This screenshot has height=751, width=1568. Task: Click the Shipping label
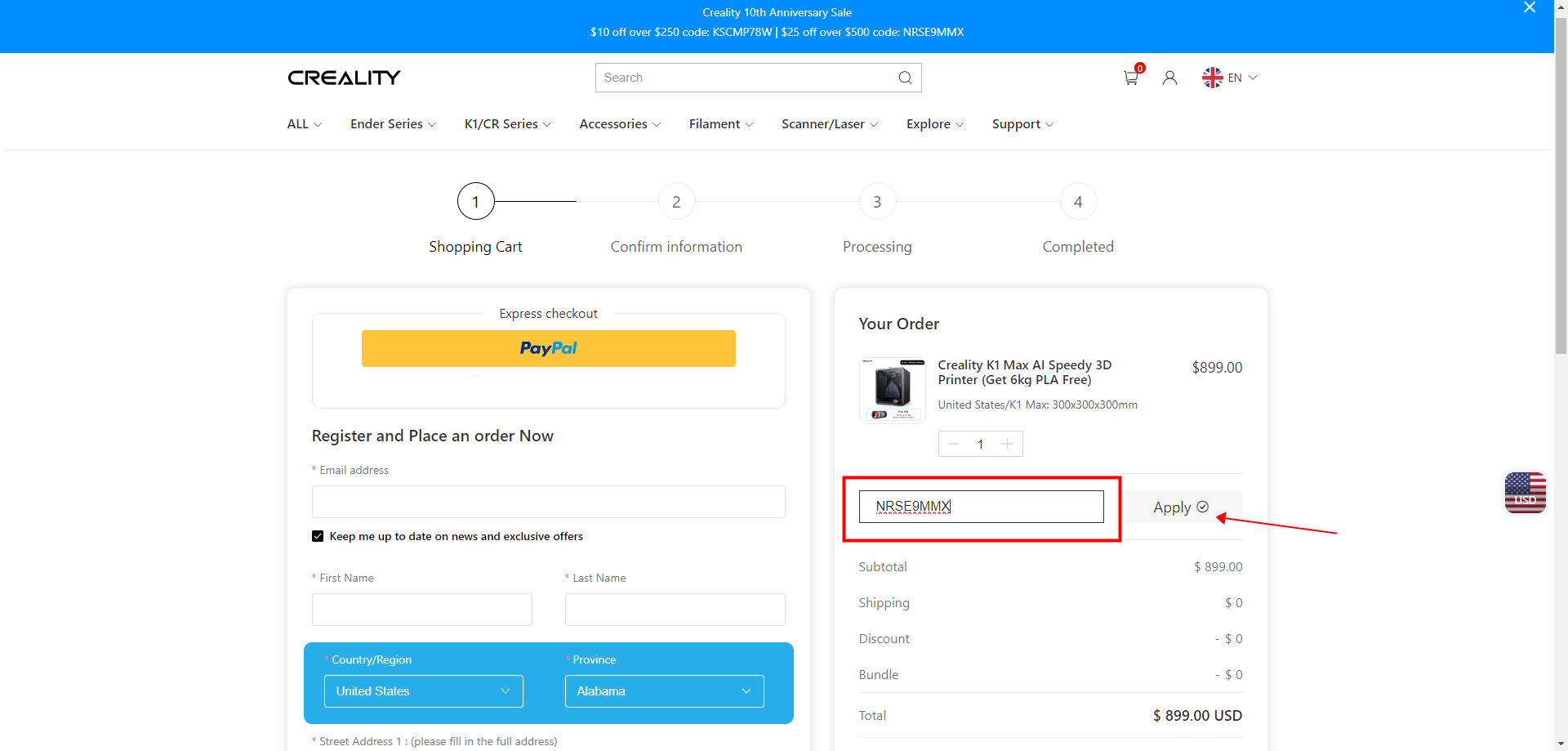pos(884,603)
